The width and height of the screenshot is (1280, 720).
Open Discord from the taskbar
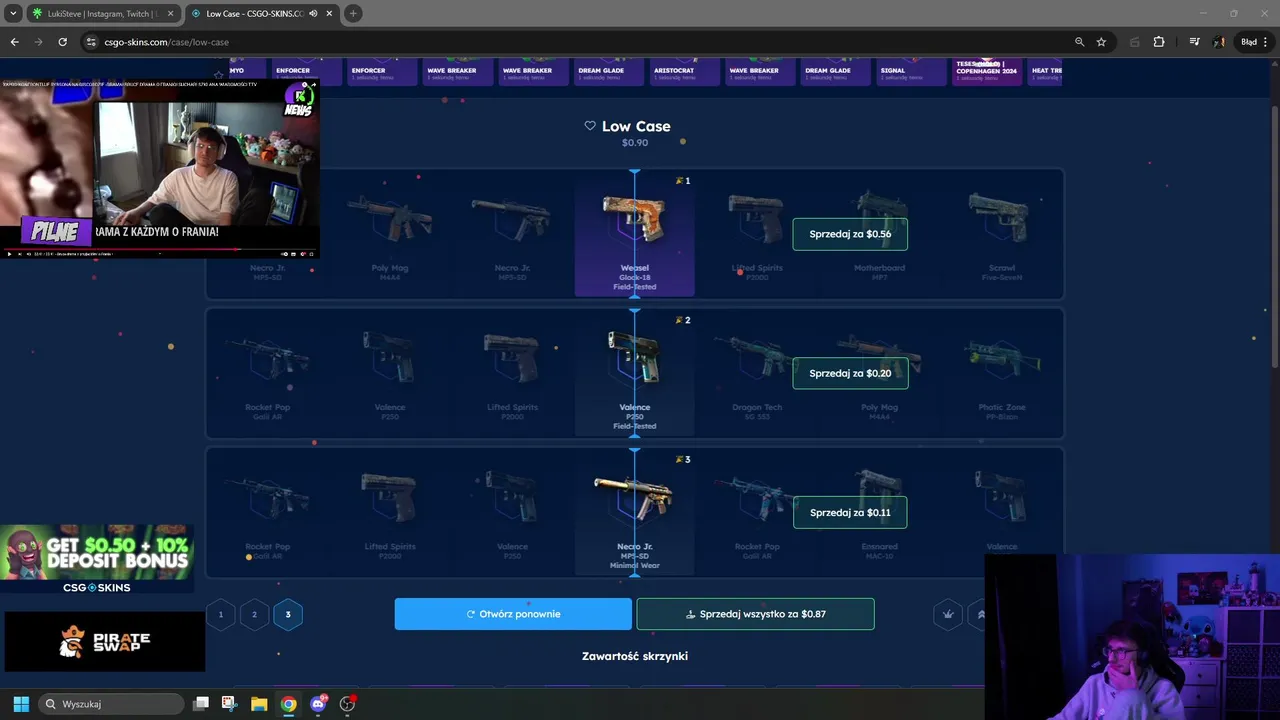(x=319, y=704)
